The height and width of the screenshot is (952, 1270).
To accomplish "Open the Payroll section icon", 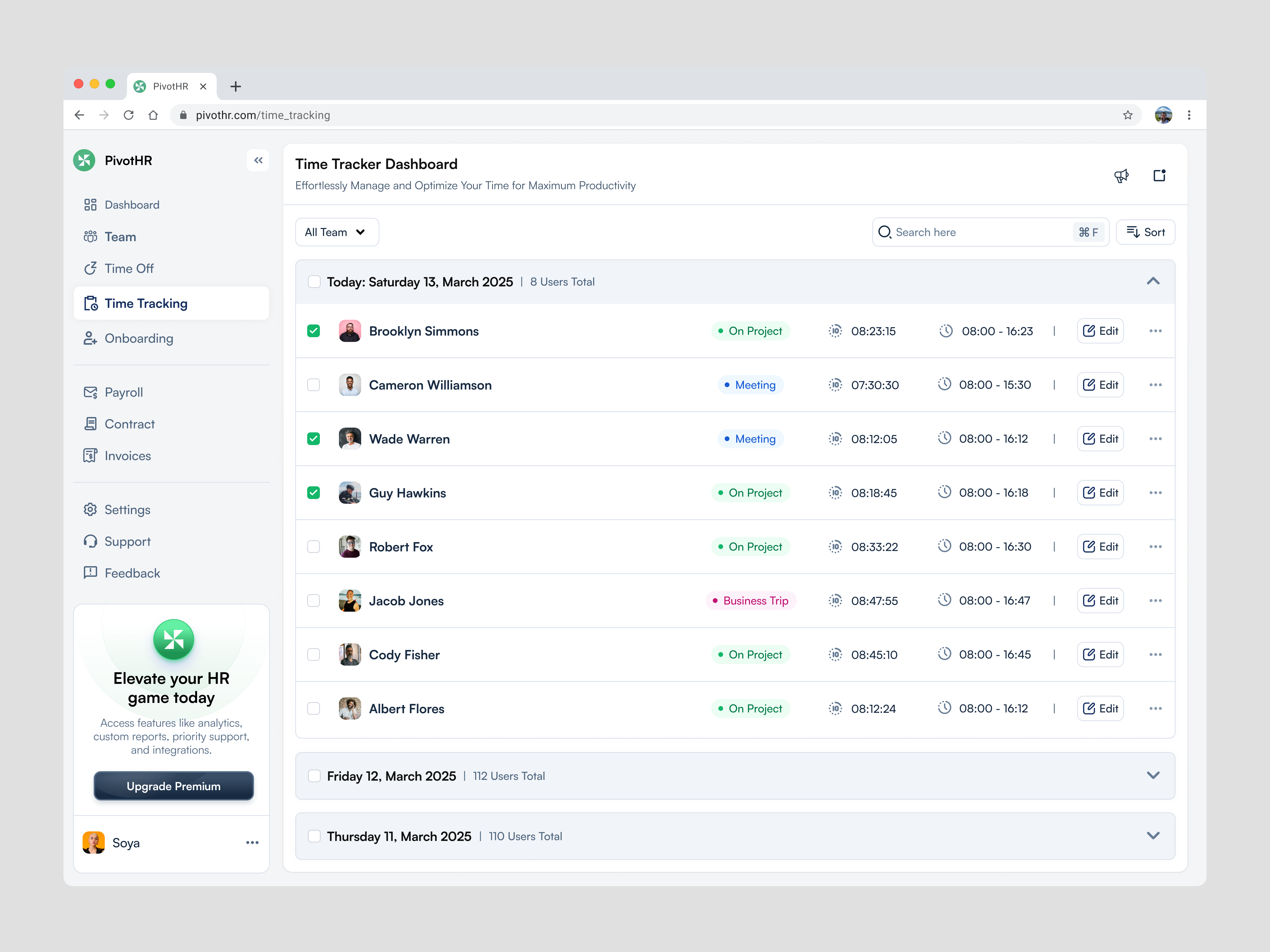I will tap(91, 392).
